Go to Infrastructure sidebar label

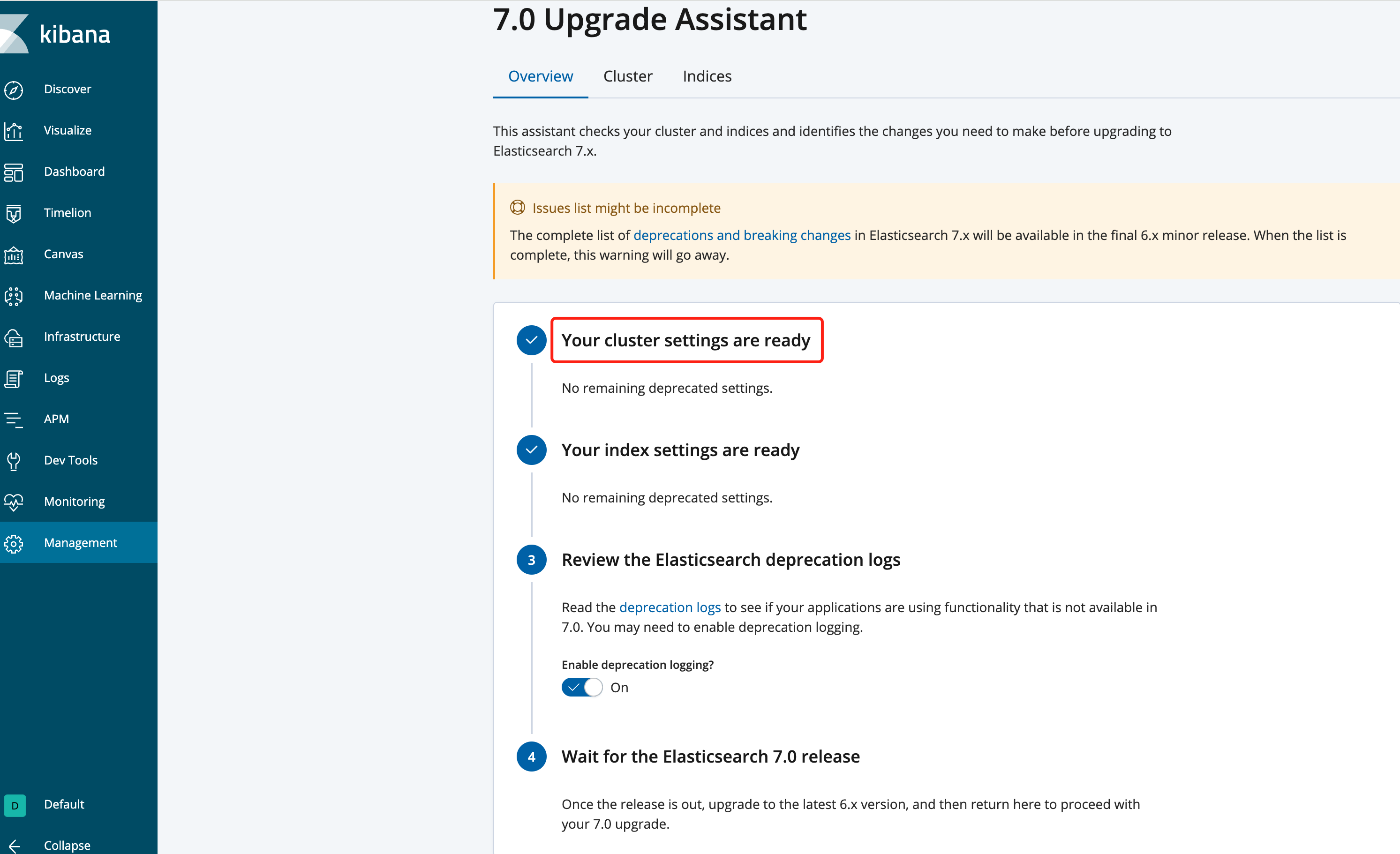click(x=82, y=337)
